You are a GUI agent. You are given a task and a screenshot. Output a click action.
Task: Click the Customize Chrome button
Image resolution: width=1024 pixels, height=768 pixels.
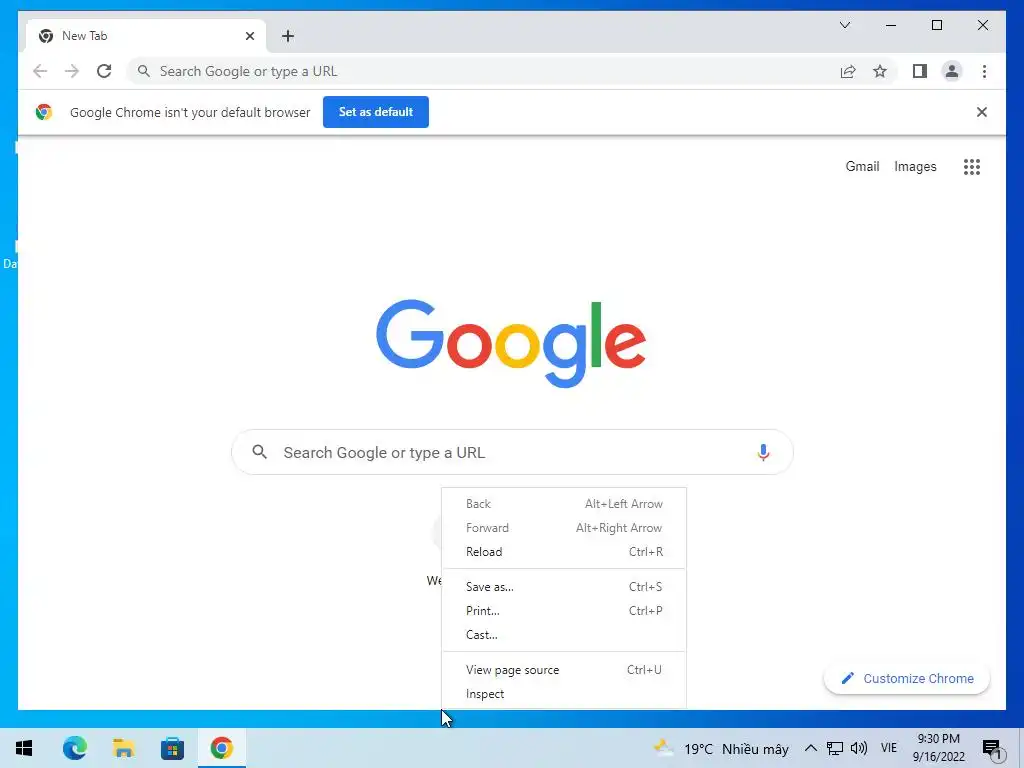907,679
